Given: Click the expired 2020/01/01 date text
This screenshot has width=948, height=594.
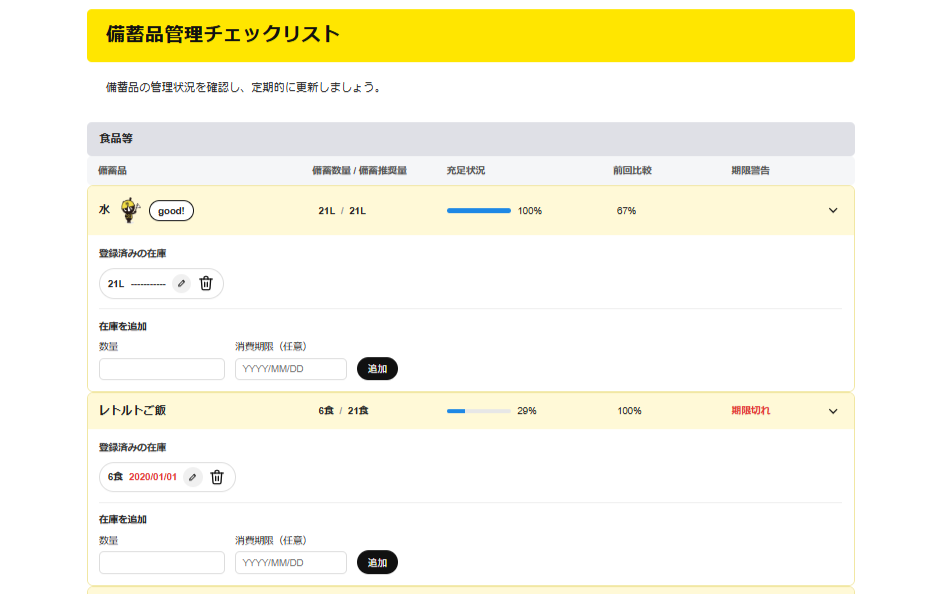Looking at the screenshot, I should (x=153, y=477).
